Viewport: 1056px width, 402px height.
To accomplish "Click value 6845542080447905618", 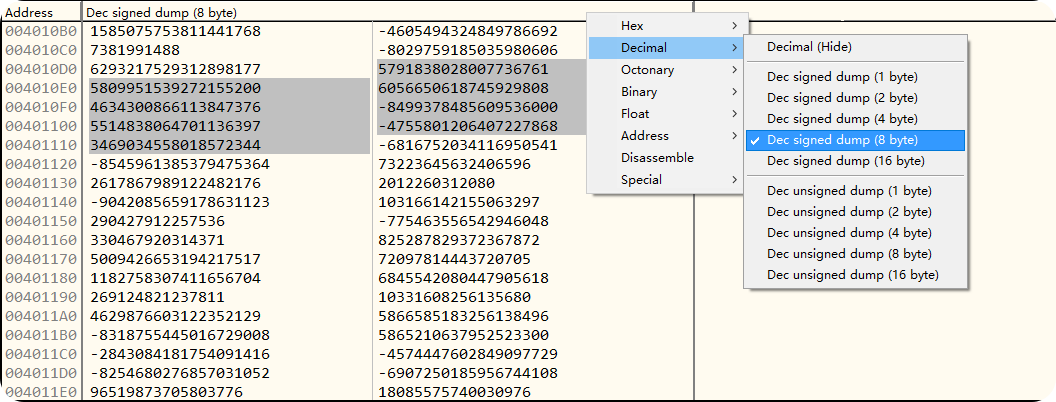I will pyautogui.click(x=463, y=277).
